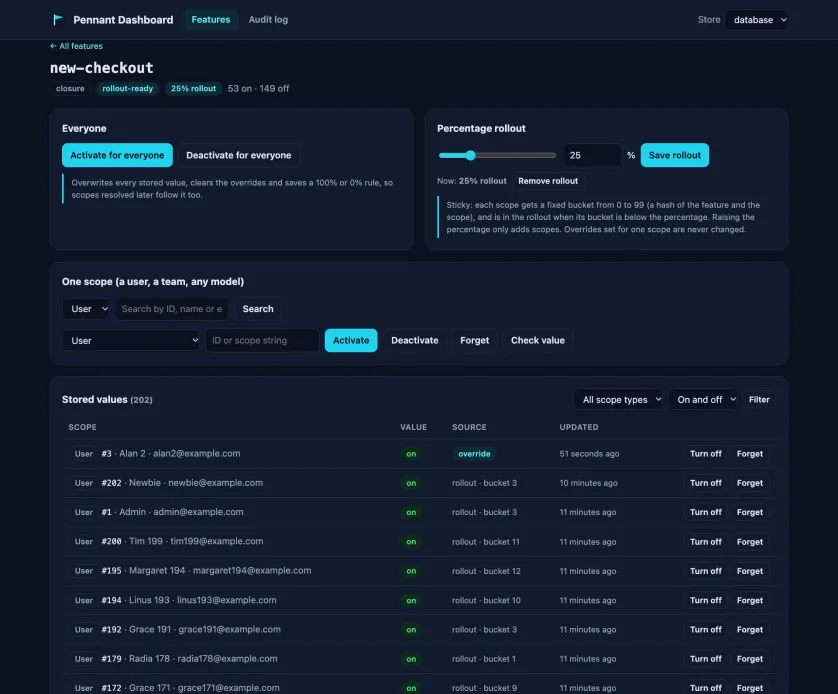Focus the Search by ID, name field

pyautogui.click(x=172, y=309)
